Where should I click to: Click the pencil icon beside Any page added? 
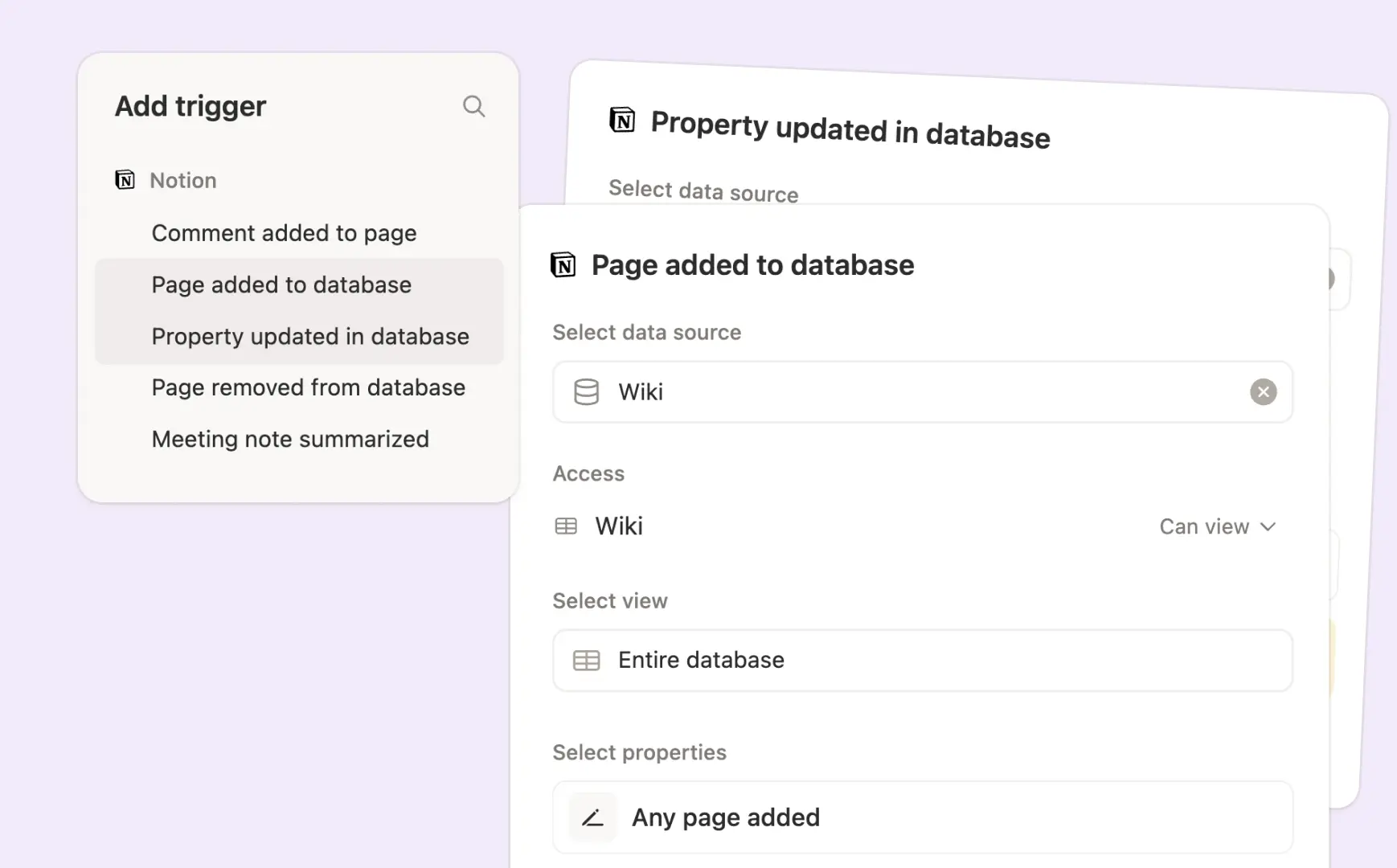tap(592, 817)
